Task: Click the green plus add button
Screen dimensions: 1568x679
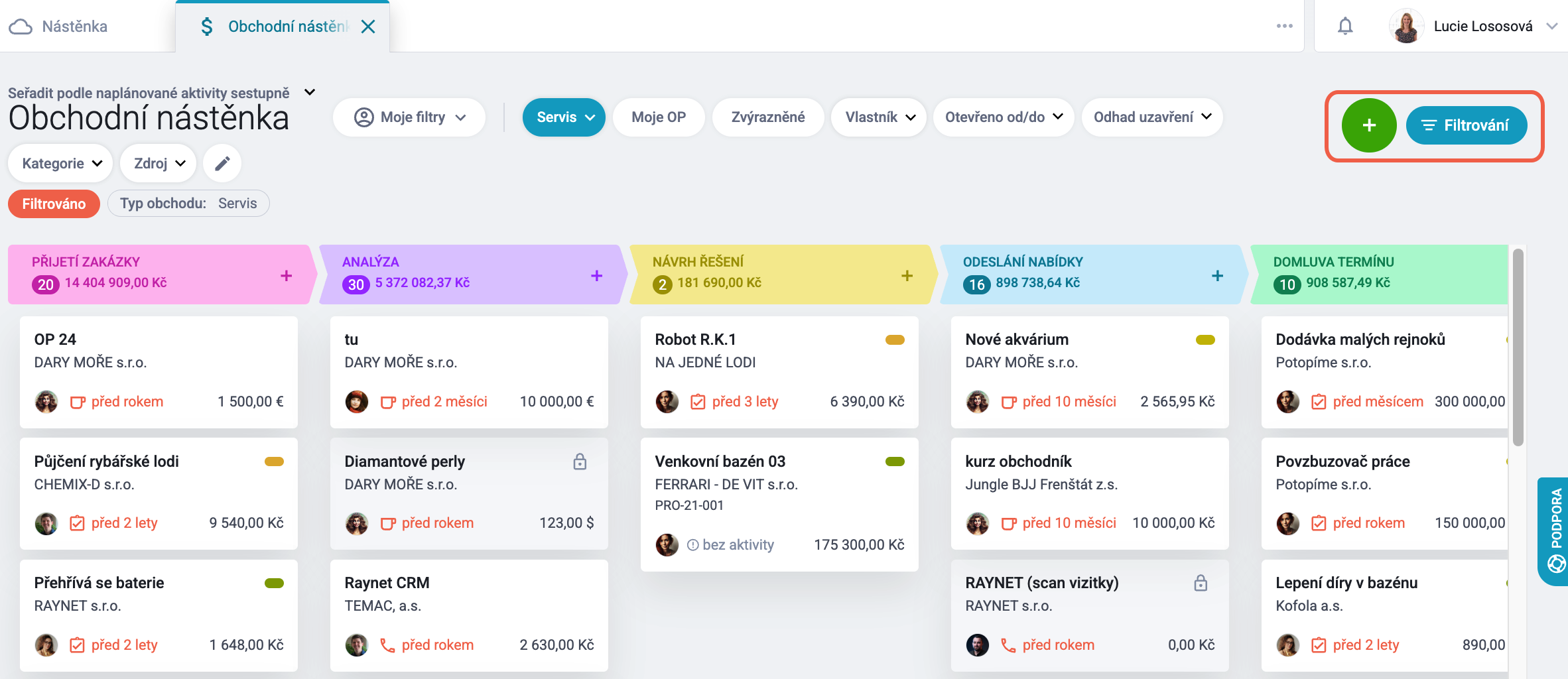Action: 1369,125
